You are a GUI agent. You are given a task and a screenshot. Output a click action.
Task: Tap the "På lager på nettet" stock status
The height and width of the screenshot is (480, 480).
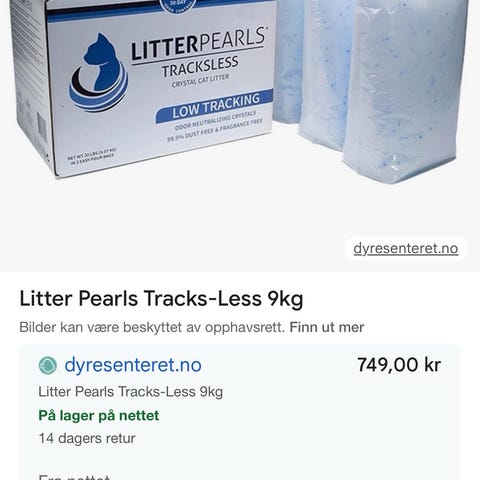pyautogui.click(x=99, y=416)
